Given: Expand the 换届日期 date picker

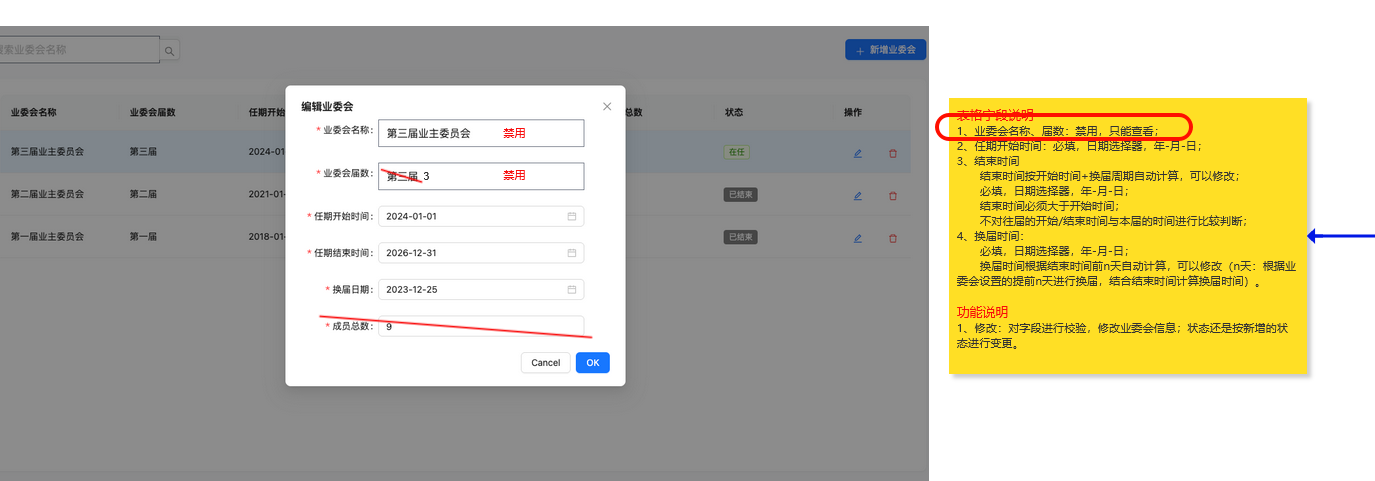Looking at the screenshot, I should tap(572, 290).
